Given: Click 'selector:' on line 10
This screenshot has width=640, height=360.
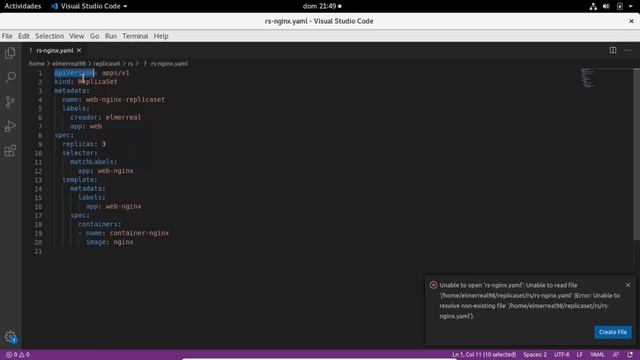Looking at the screenshot, I should 80,153.
